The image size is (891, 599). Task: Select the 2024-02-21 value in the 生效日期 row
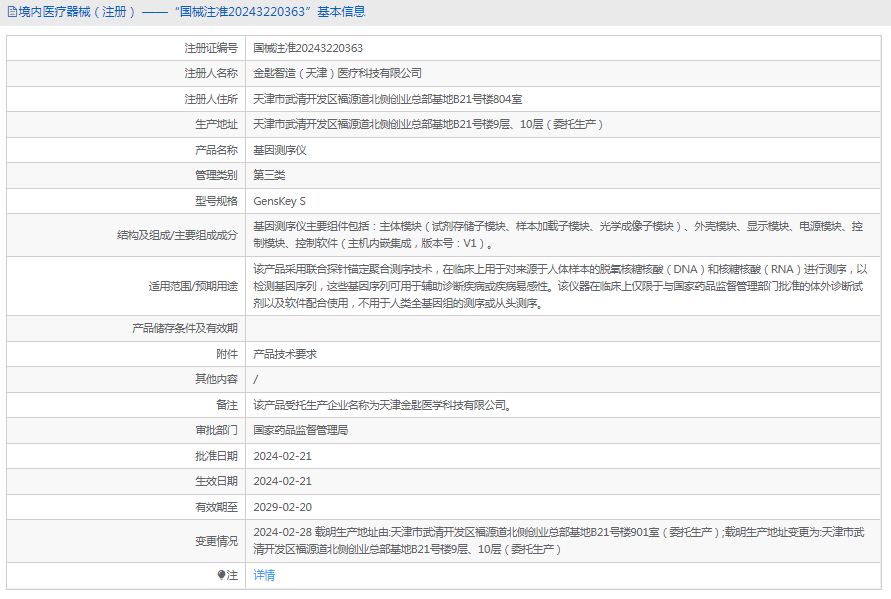282,481
